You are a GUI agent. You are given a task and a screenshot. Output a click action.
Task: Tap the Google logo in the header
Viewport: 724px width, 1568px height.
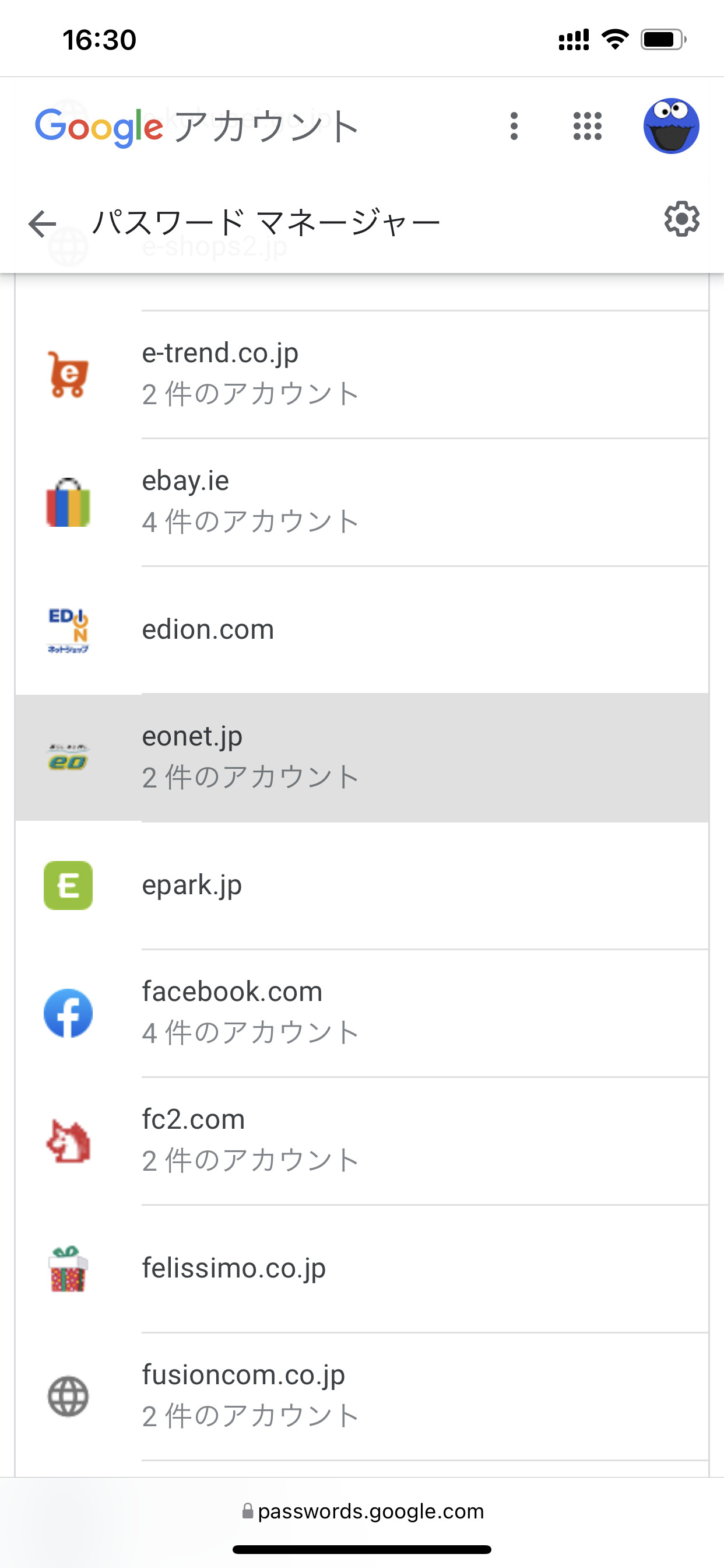coord(99,127)
